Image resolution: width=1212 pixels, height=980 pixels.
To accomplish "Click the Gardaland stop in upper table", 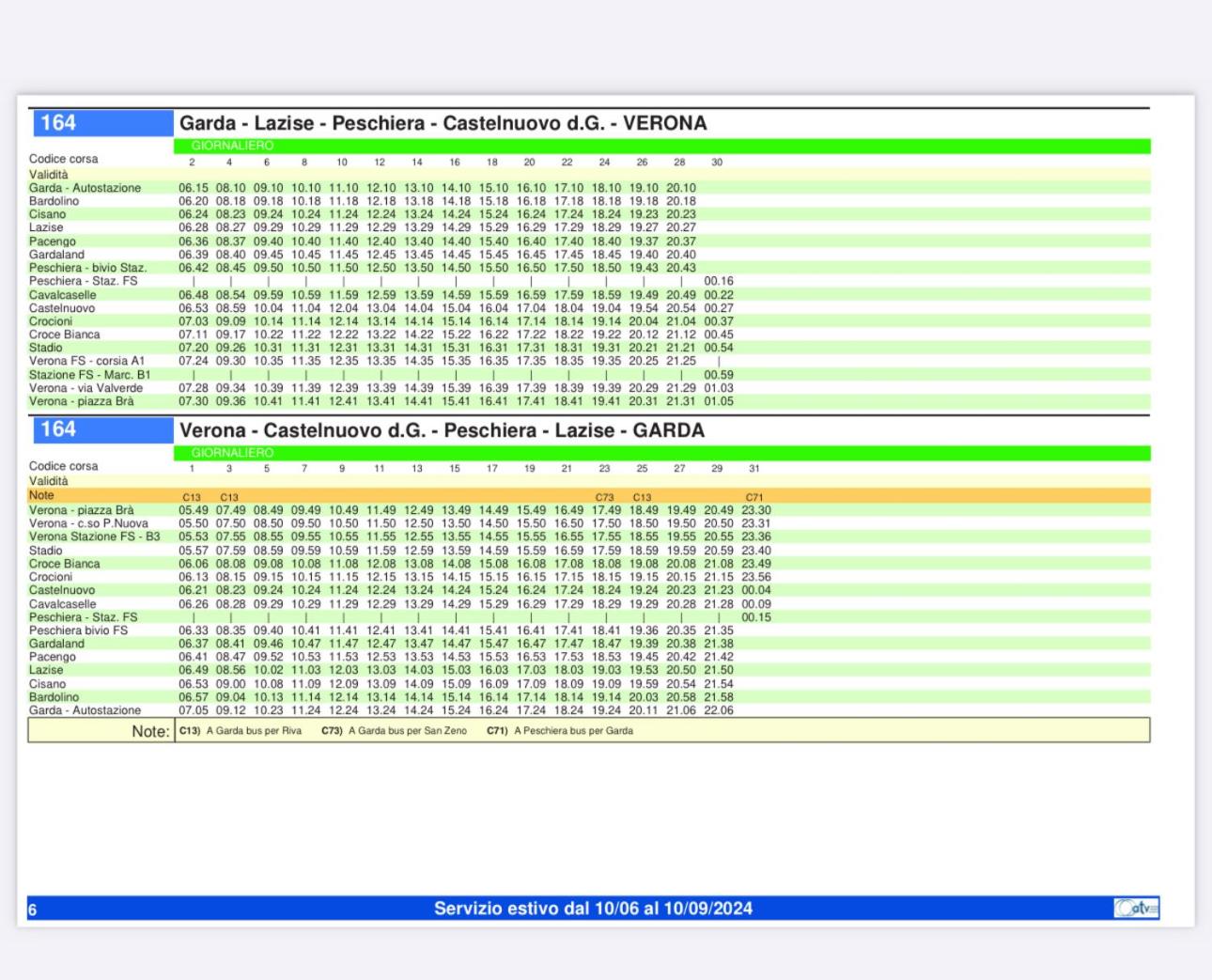I will click(56, 255).
